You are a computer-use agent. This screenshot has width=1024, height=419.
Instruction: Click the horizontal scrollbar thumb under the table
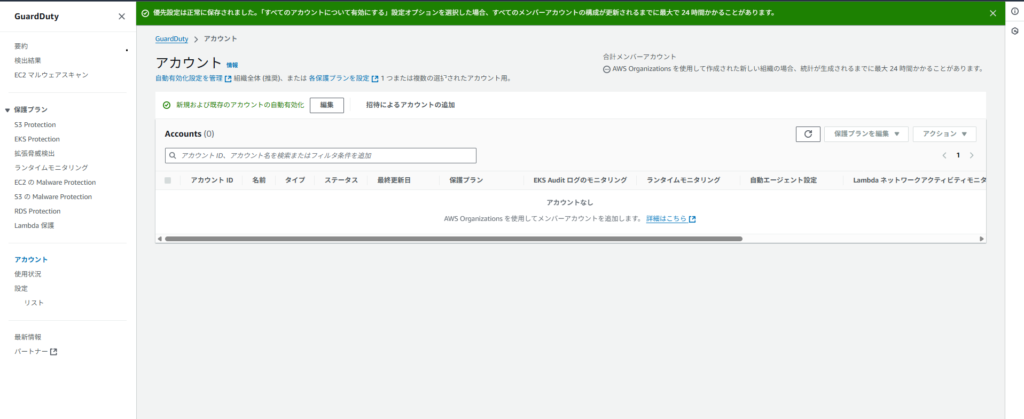453,239
